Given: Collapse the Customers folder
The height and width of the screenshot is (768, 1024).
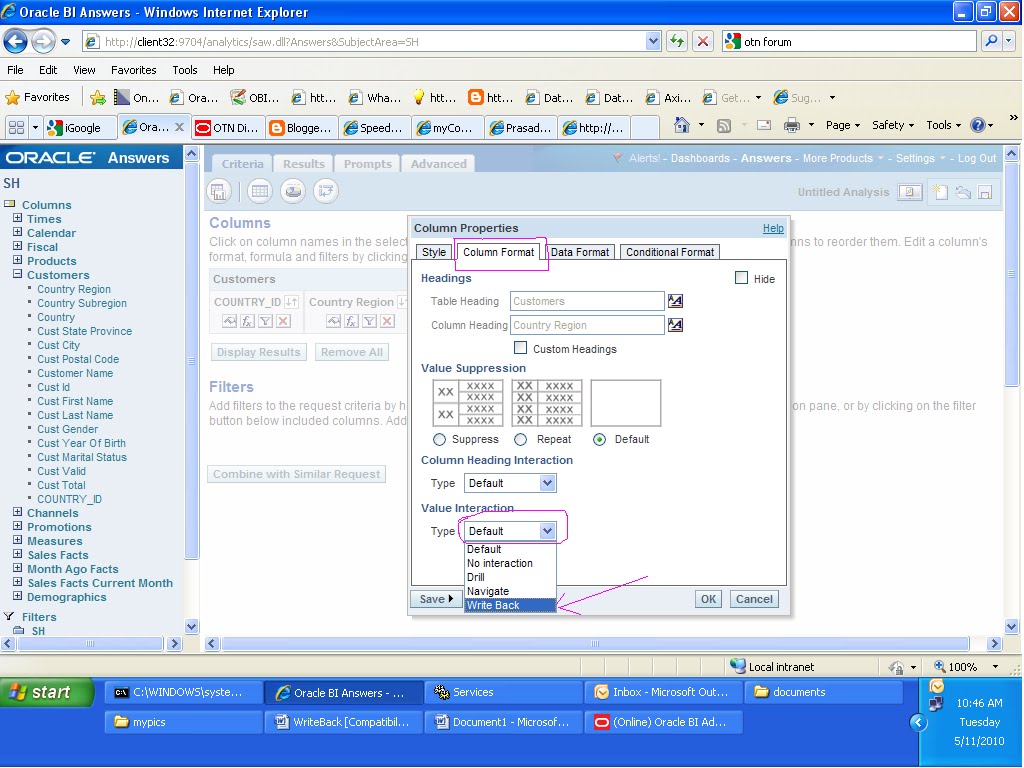Looking at the screenshot, I should coord(18,274).
